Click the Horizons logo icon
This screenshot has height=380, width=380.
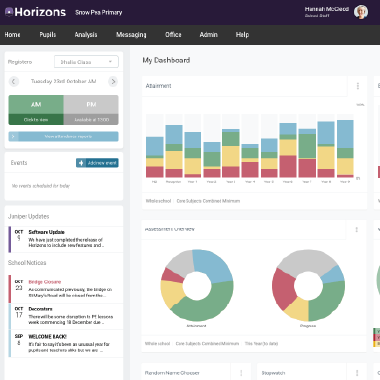(x=9, y=12)
